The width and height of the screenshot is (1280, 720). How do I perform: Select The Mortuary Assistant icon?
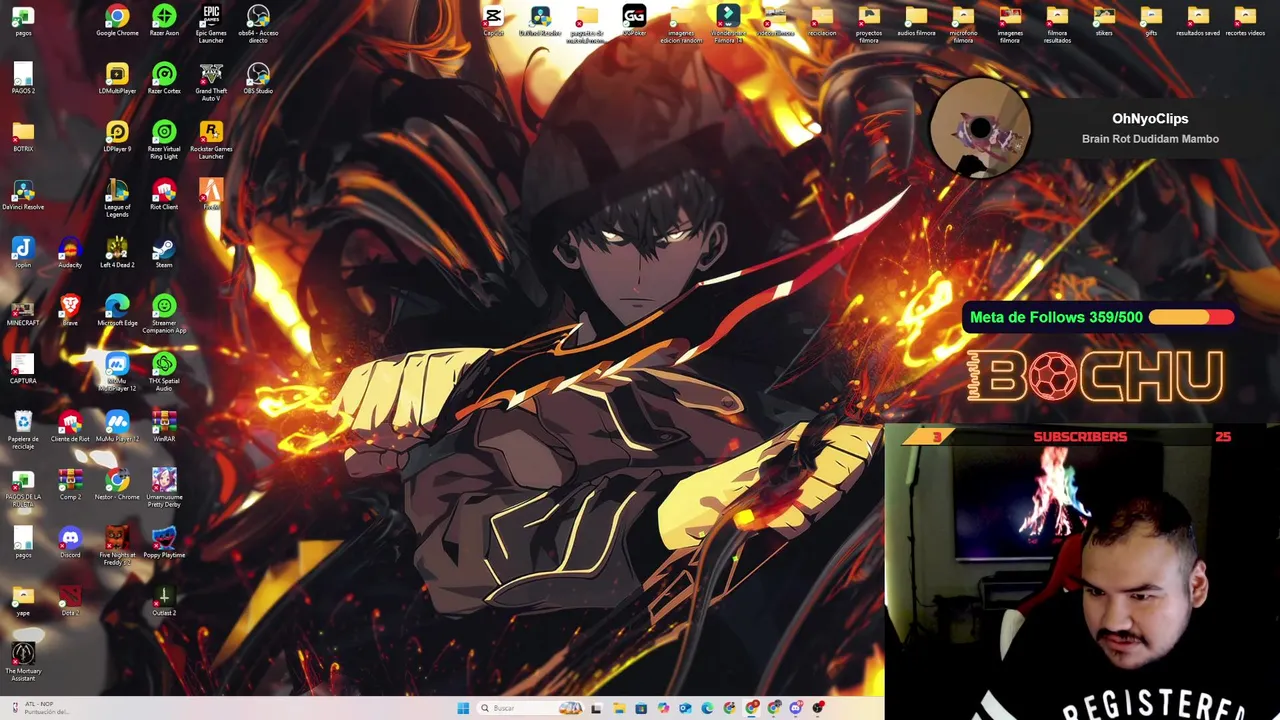coord(23,661)
